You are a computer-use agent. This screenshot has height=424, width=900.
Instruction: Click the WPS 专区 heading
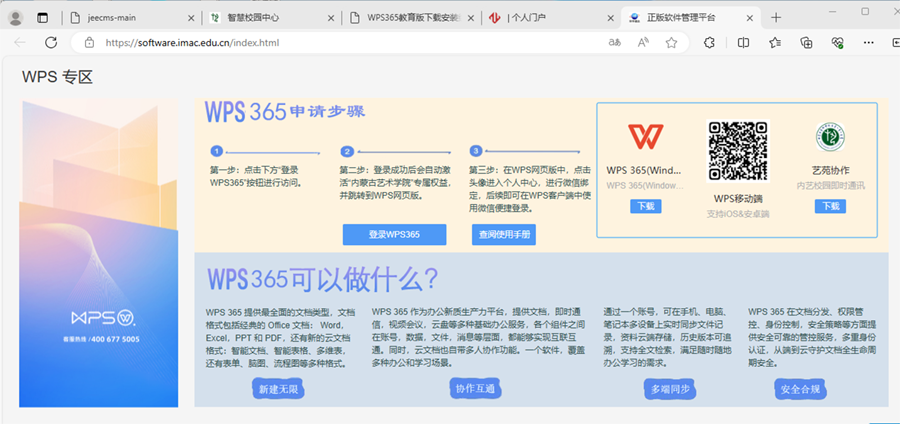click(x=57, y=77)
